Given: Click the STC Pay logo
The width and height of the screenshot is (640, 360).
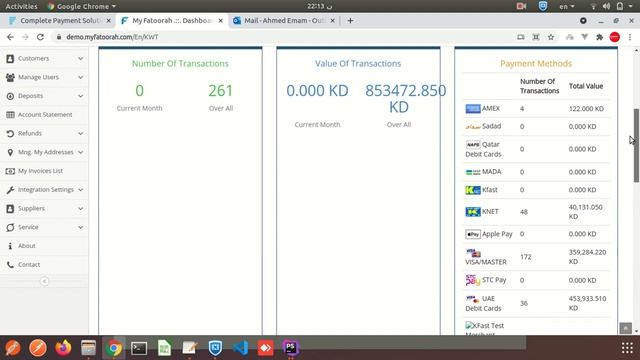Looking at the screenshot, I should [x=473, y=280].
